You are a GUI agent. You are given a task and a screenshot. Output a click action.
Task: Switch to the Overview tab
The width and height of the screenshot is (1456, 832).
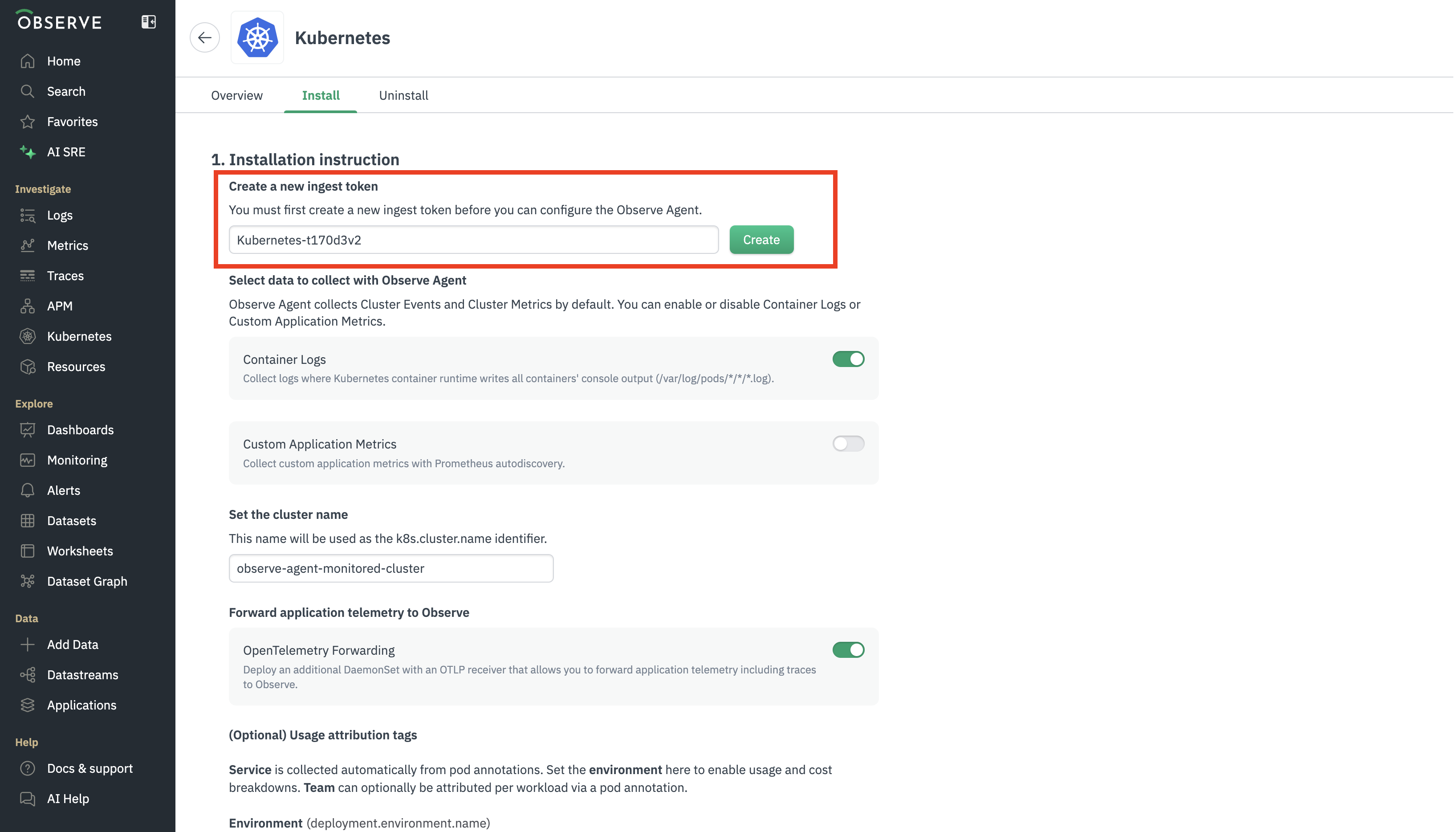[236, 95]
